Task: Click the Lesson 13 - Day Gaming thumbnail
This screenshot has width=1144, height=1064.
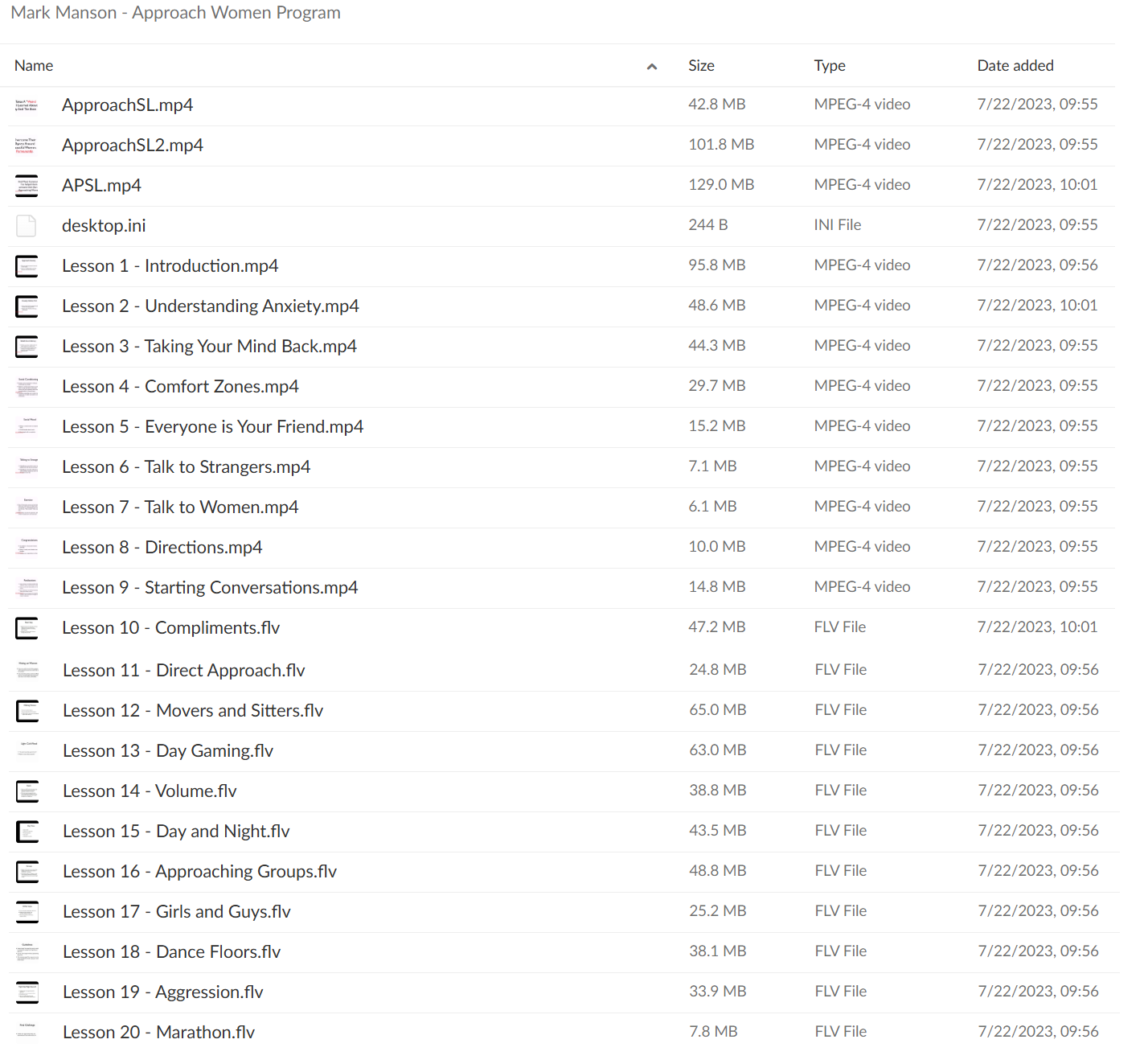Action: 27,751
